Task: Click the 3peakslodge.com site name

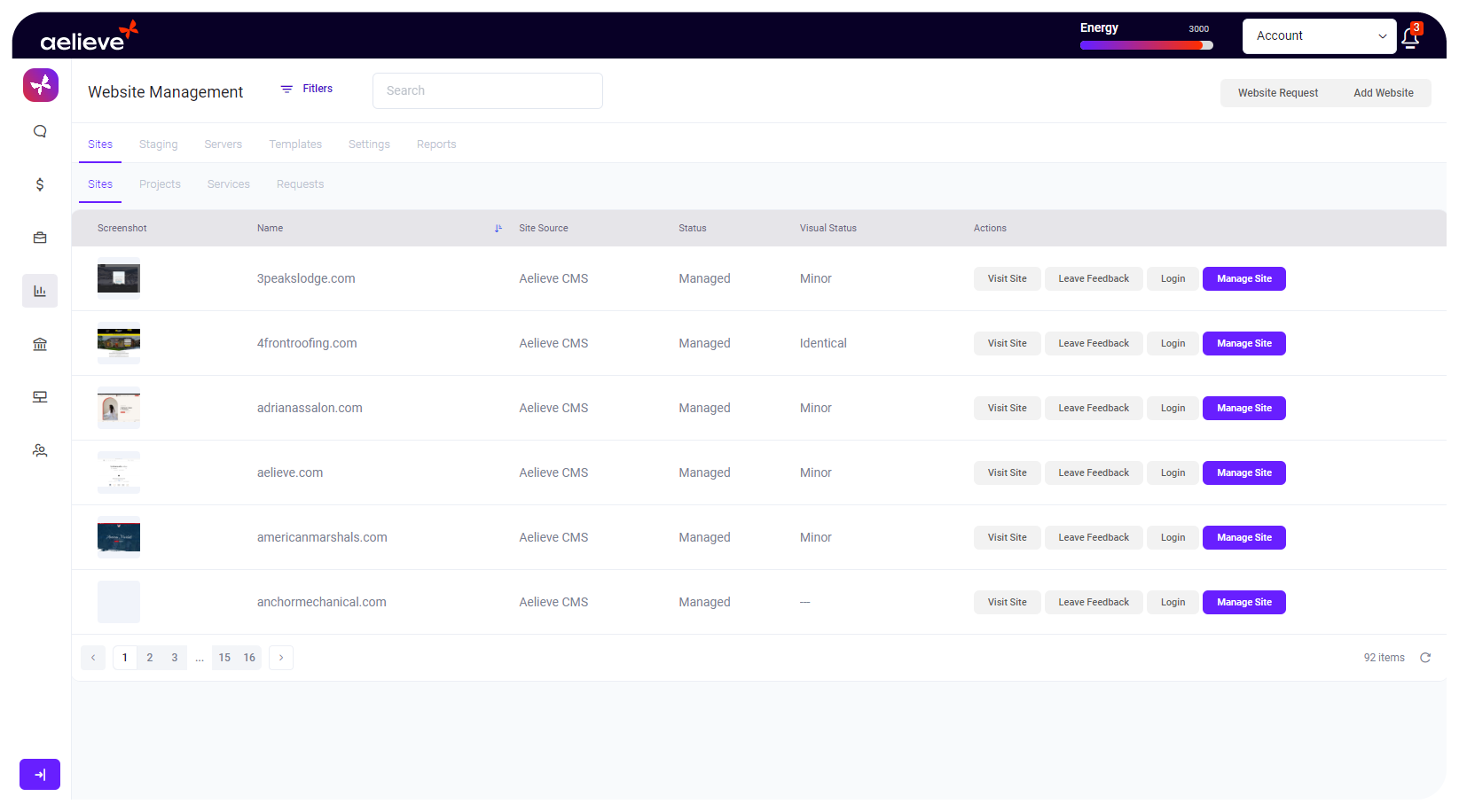Action: [306, 278]
